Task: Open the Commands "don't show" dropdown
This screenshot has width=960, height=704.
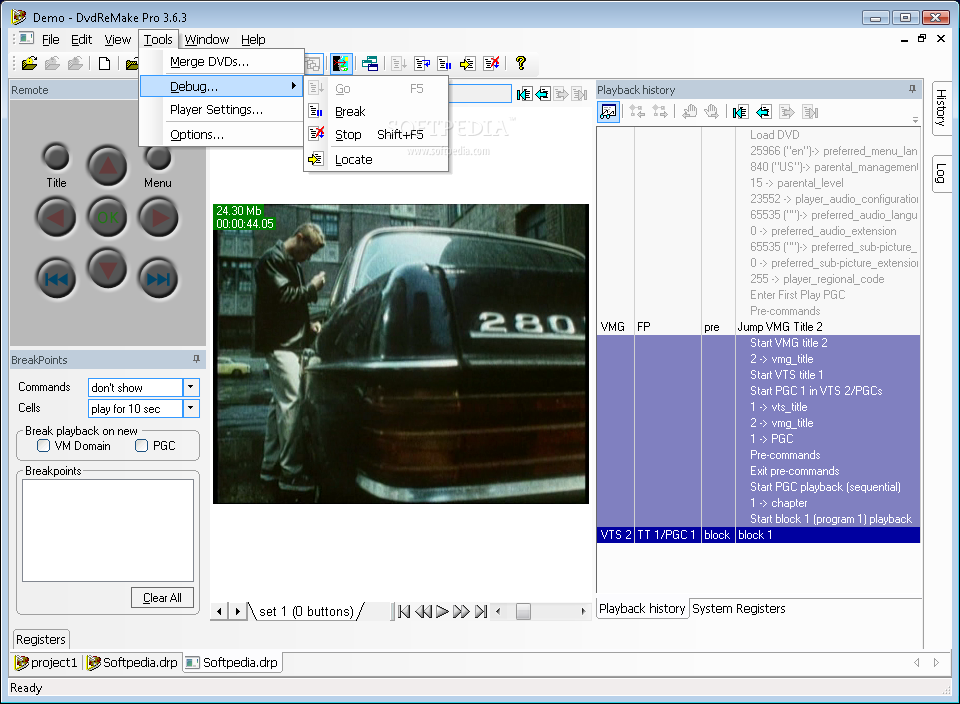Action: (x=191, y=387)
